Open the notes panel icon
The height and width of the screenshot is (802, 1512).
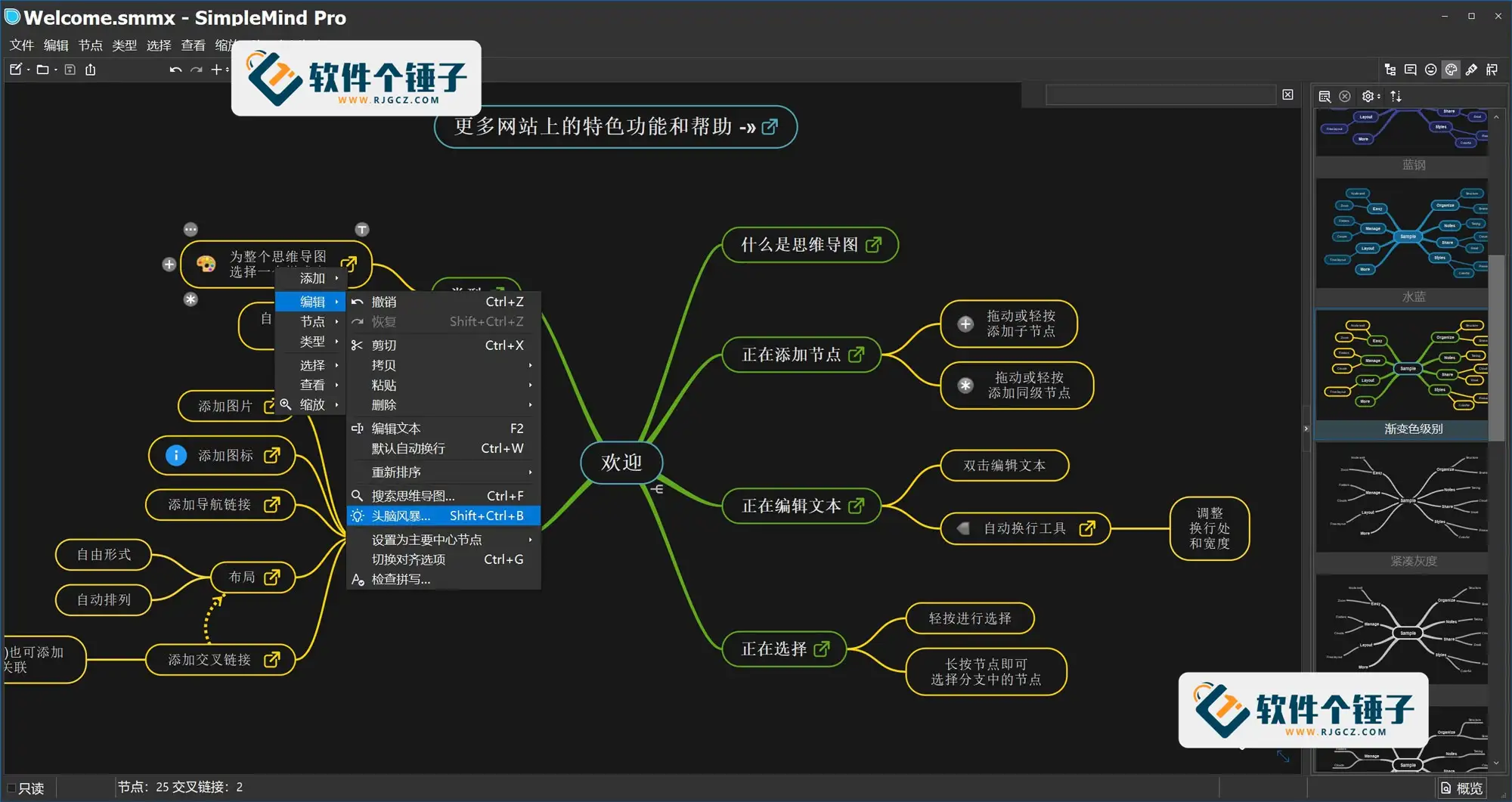(1411, 70)
